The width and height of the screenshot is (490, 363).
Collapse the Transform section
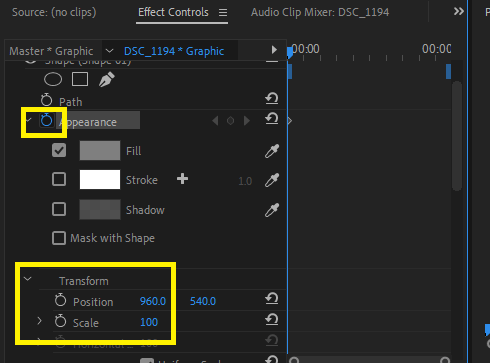coord(28,279)
